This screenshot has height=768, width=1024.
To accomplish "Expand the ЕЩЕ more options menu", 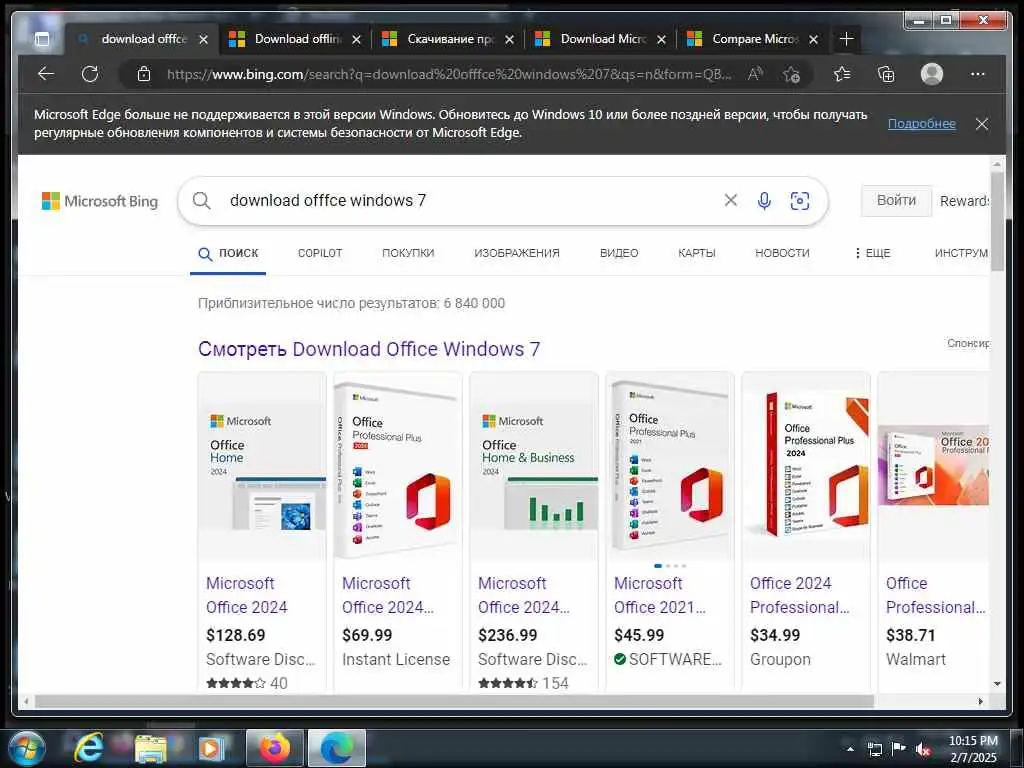I will coord(872,253).
